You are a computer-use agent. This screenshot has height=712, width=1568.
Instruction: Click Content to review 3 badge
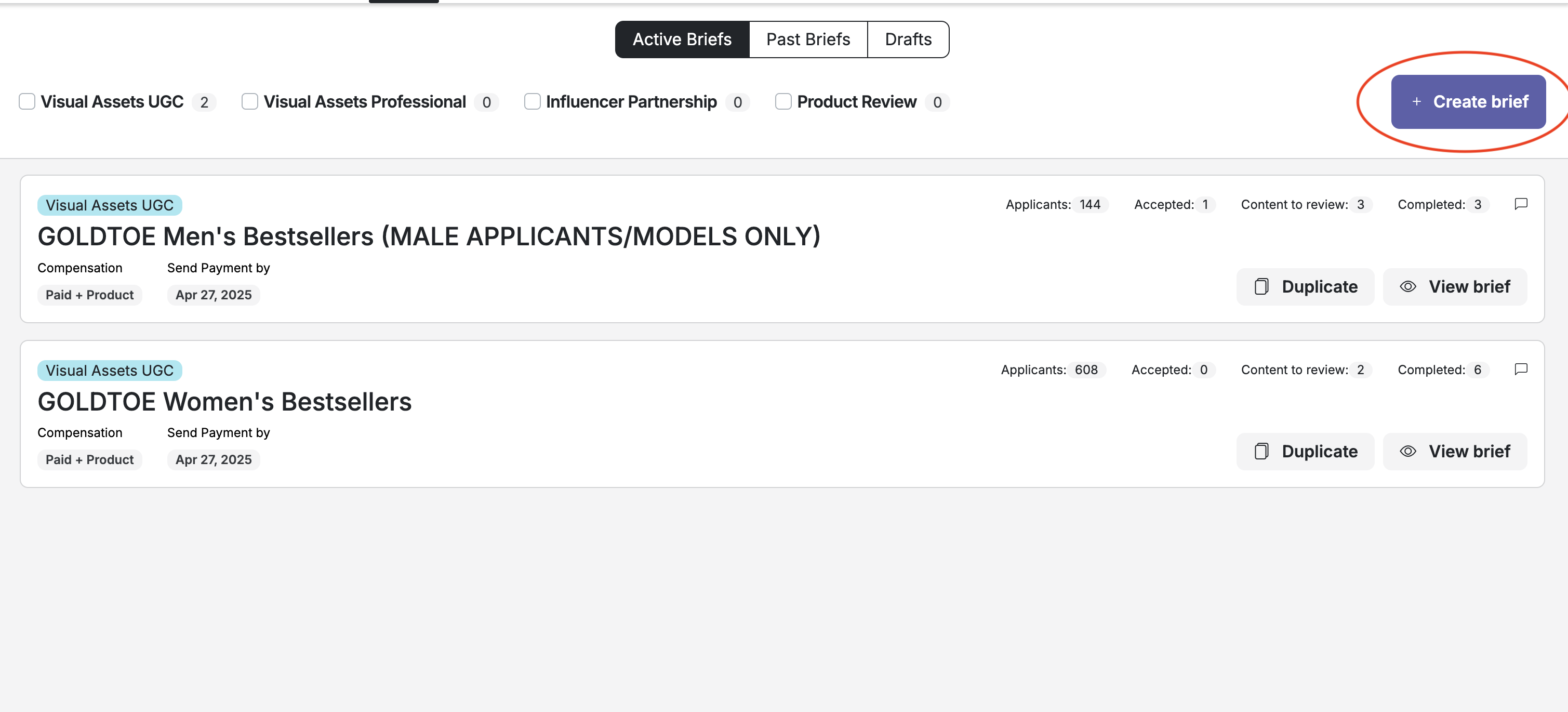1360,205
